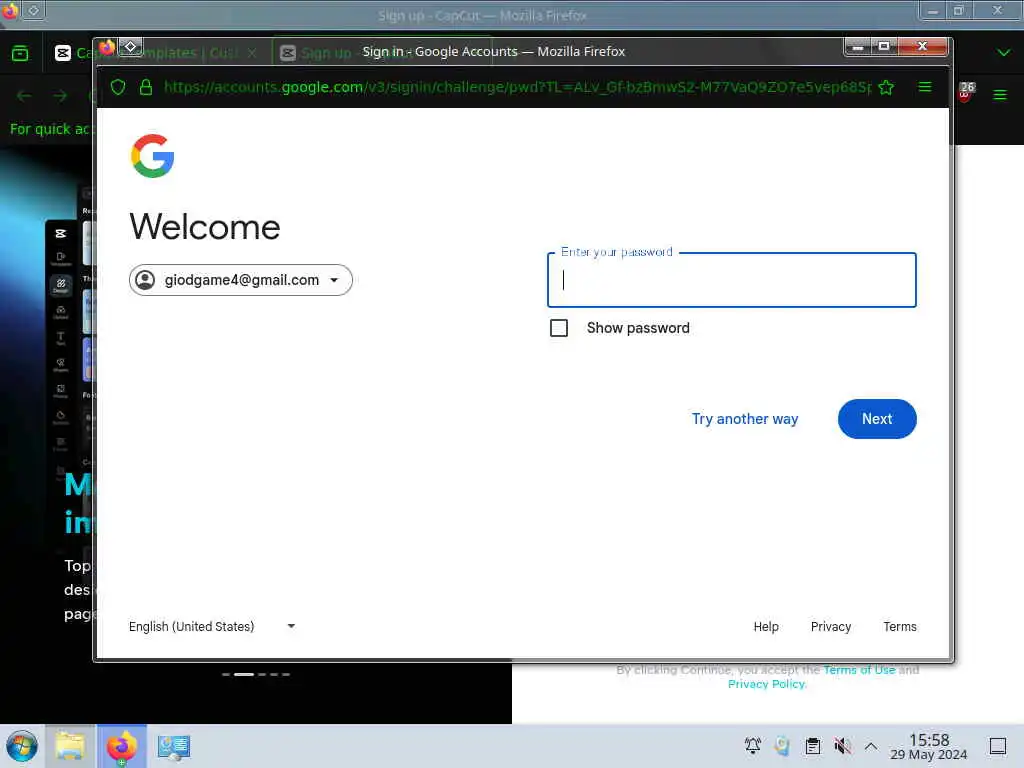The image size is (1024, 768).
Task: Click the Firefox taskbar icon
Action: tap(122, 746)
